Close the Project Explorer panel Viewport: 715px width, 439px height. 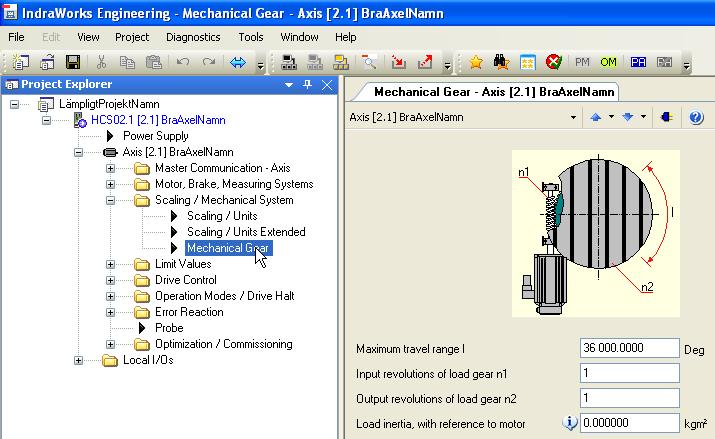[x=327, y=85]
